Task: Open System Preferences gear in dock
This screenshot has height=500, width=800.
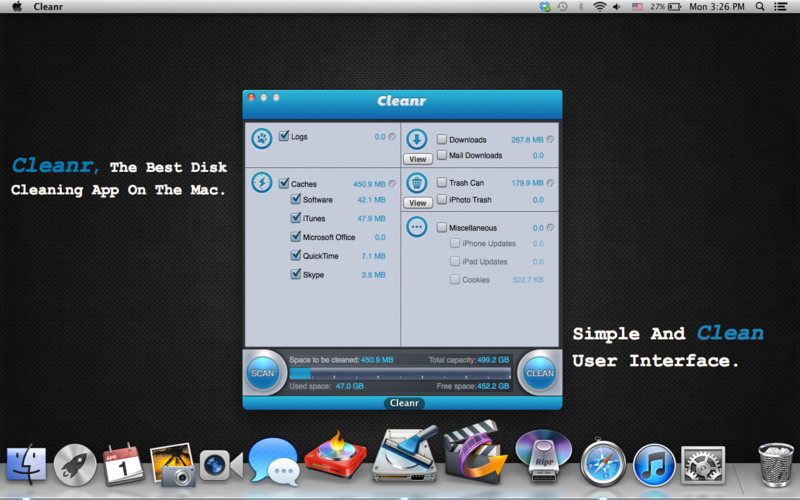Action: point(703,465)
